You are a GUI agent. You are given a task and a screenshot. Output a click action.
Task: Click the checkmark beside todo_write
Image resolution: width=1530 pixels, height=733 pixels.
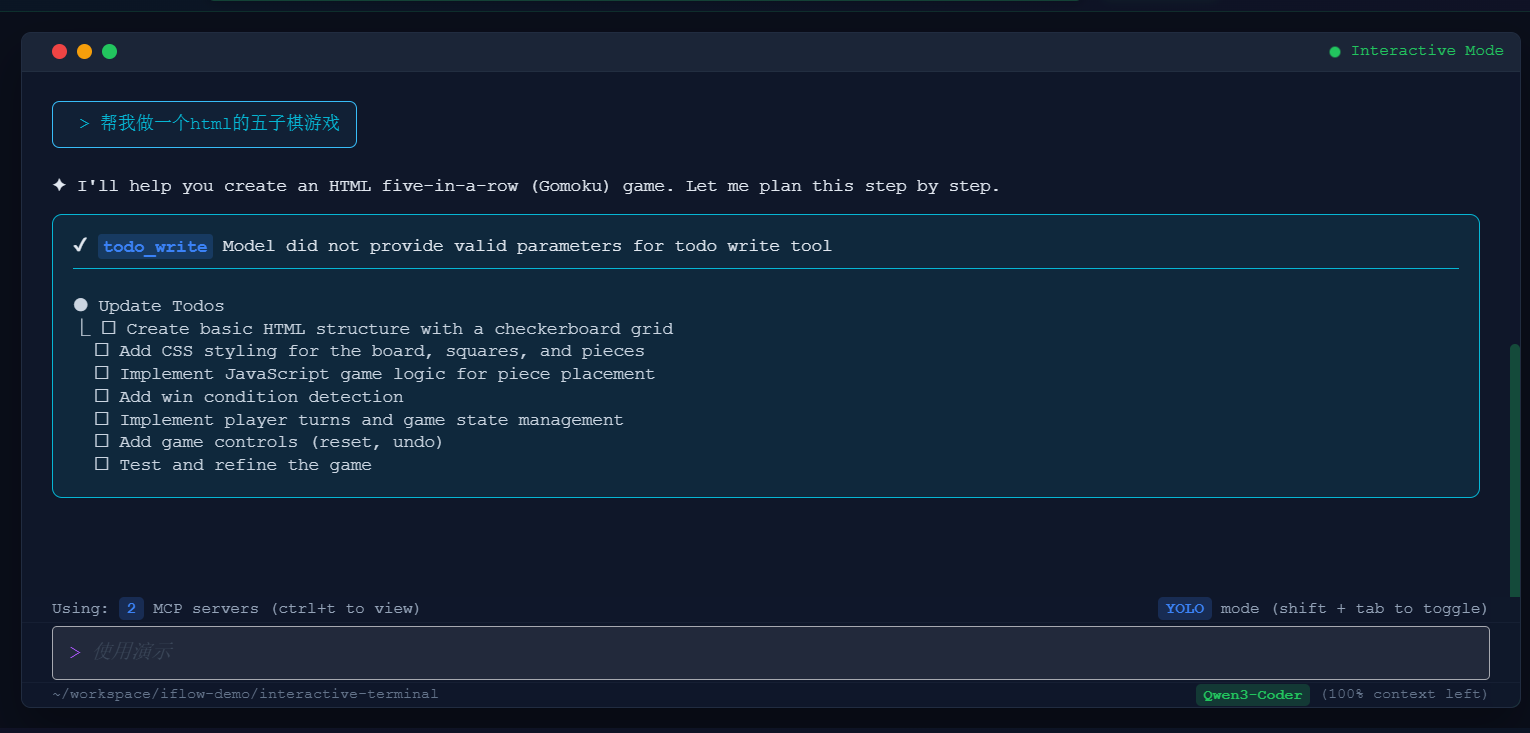[80, 246]
